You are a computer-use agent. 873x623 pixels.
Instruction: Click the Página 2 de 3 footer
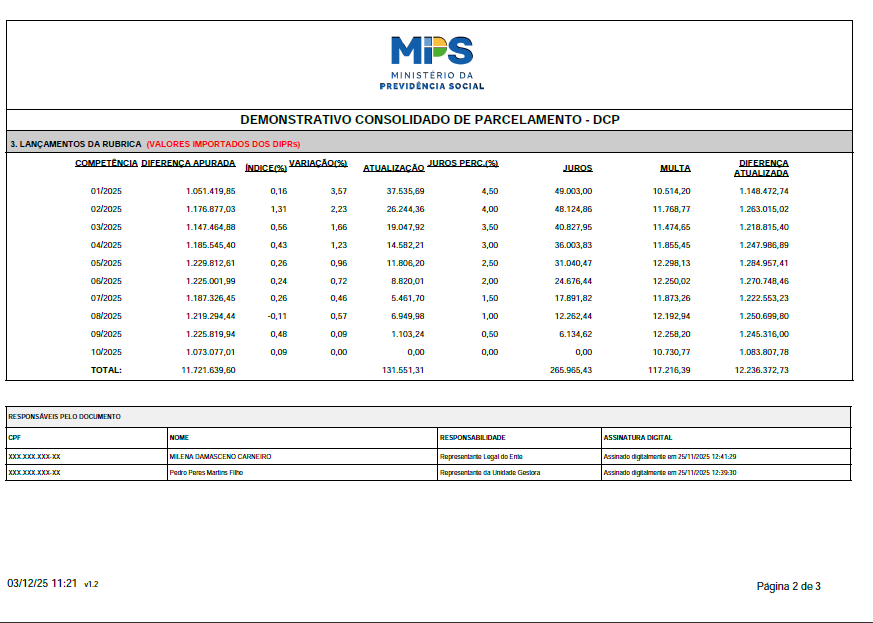tap(788, 586)
